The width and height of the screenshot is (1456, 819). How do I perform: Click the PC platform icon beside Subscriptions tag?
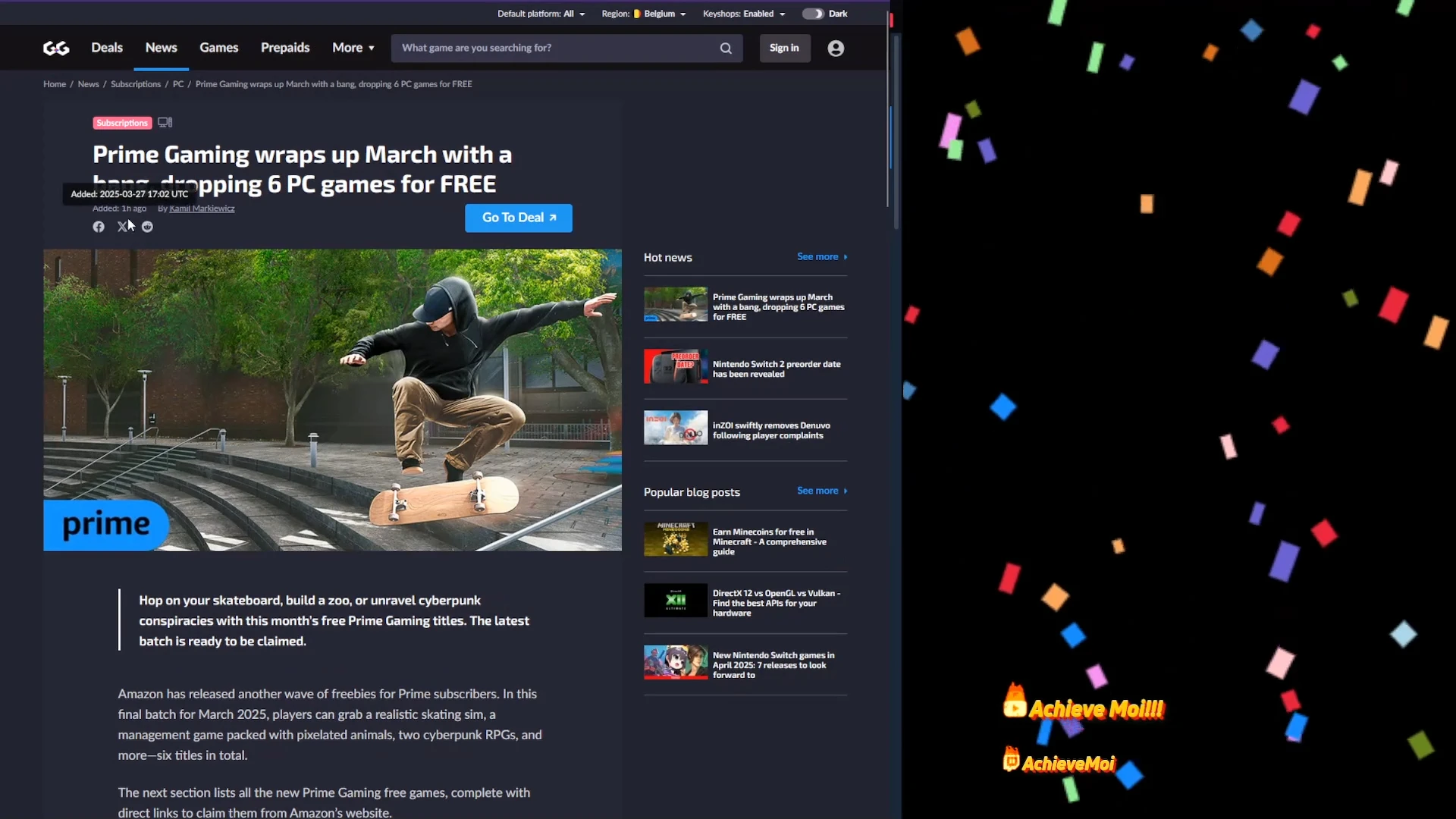tap(165, 123)
